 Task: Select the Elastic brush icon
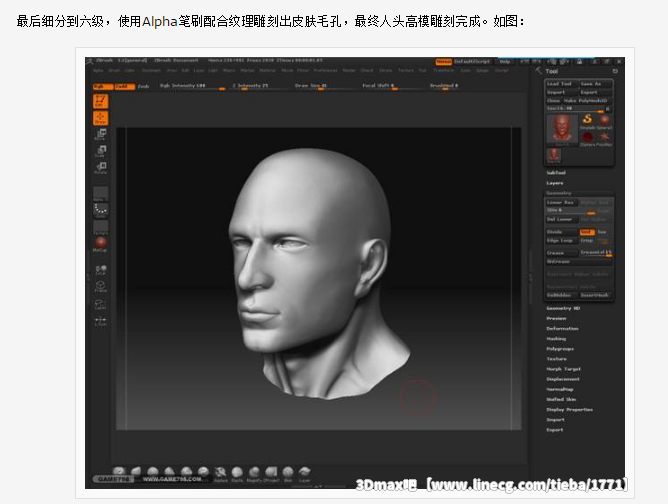click(237, 473)
